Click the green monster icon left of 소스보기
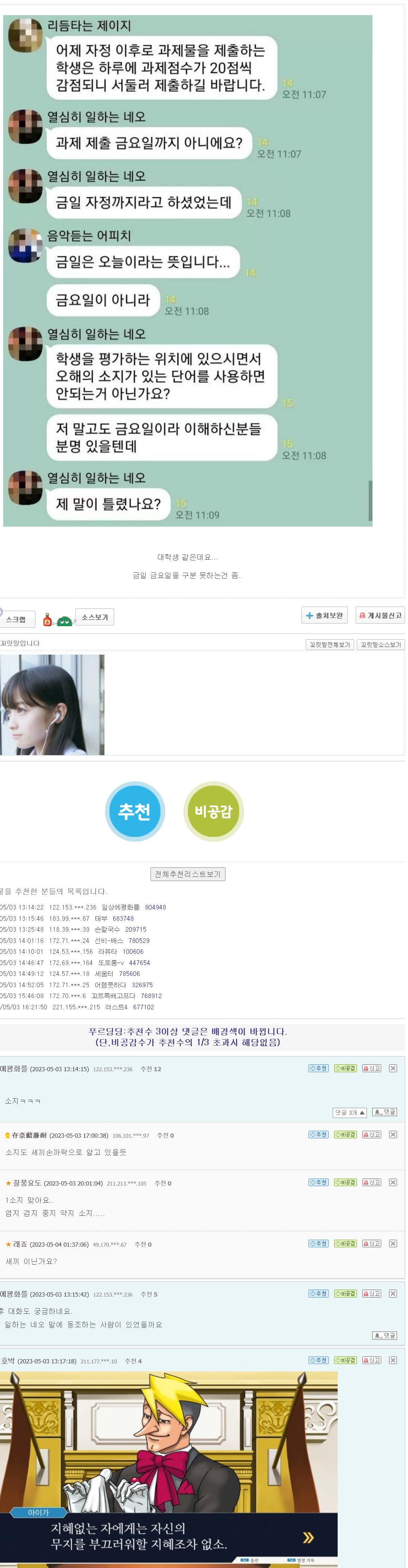408x1568 pixels. pos(64,621)
